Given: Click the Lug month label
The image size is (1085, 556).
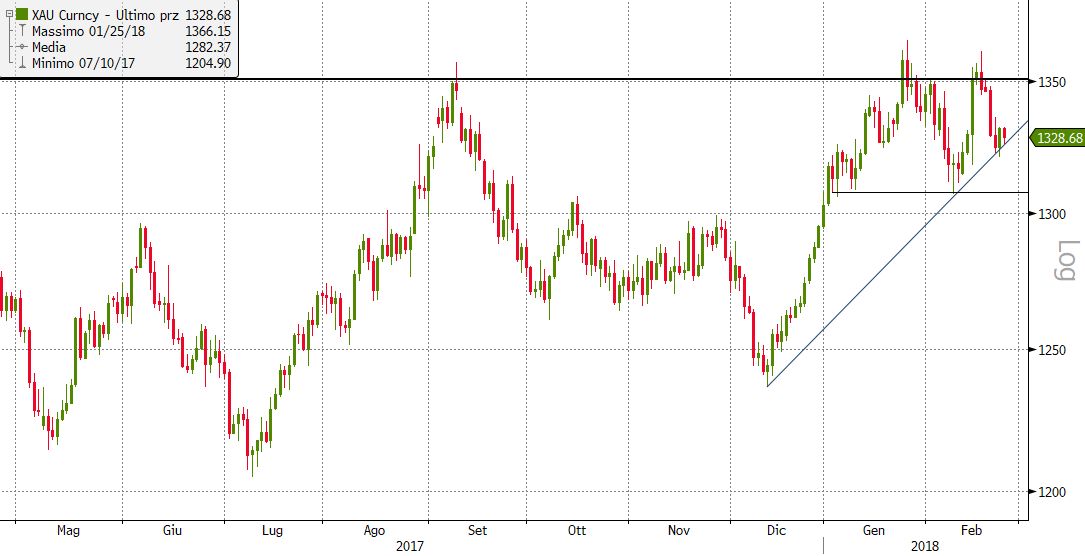Looking at the screenshot, I should (x=273, y=530).
